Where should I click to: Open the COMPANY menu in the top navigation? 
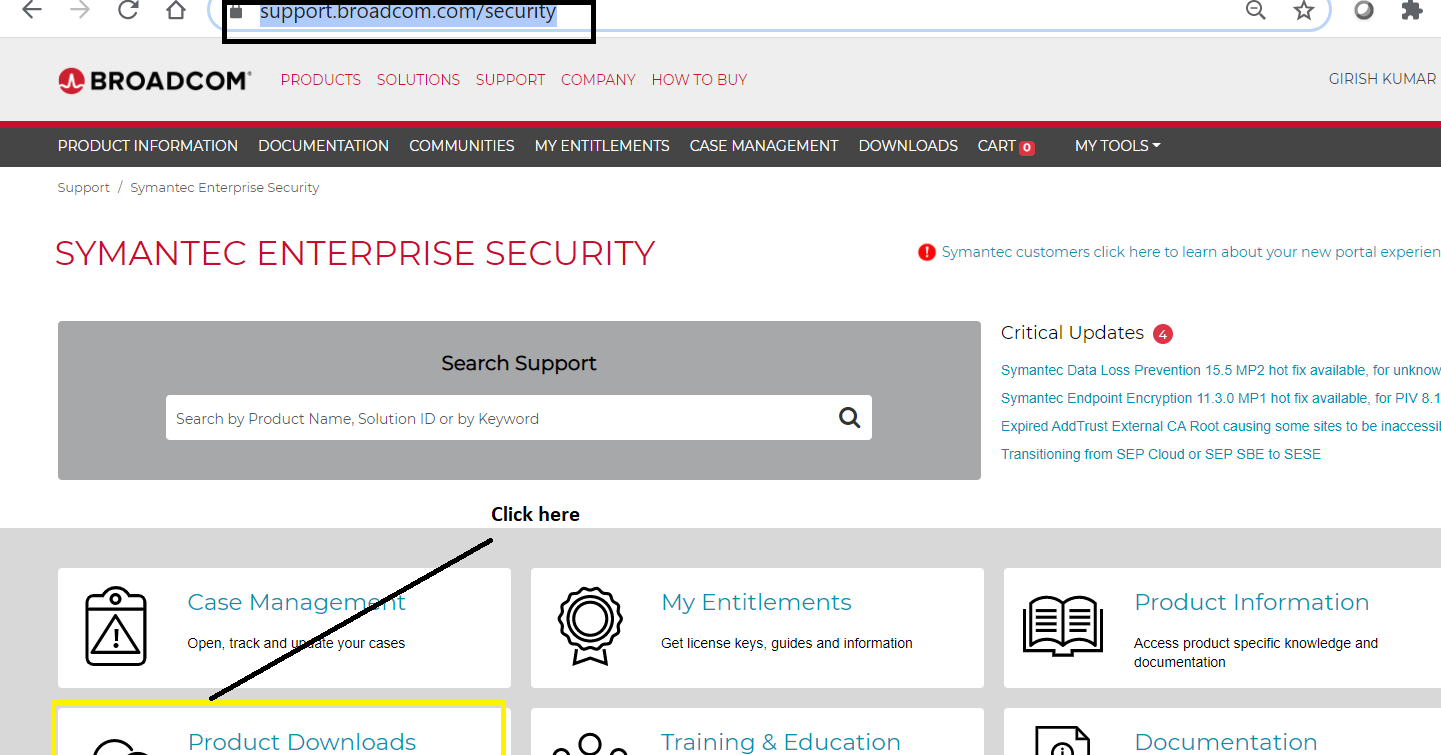pos(598,80)
